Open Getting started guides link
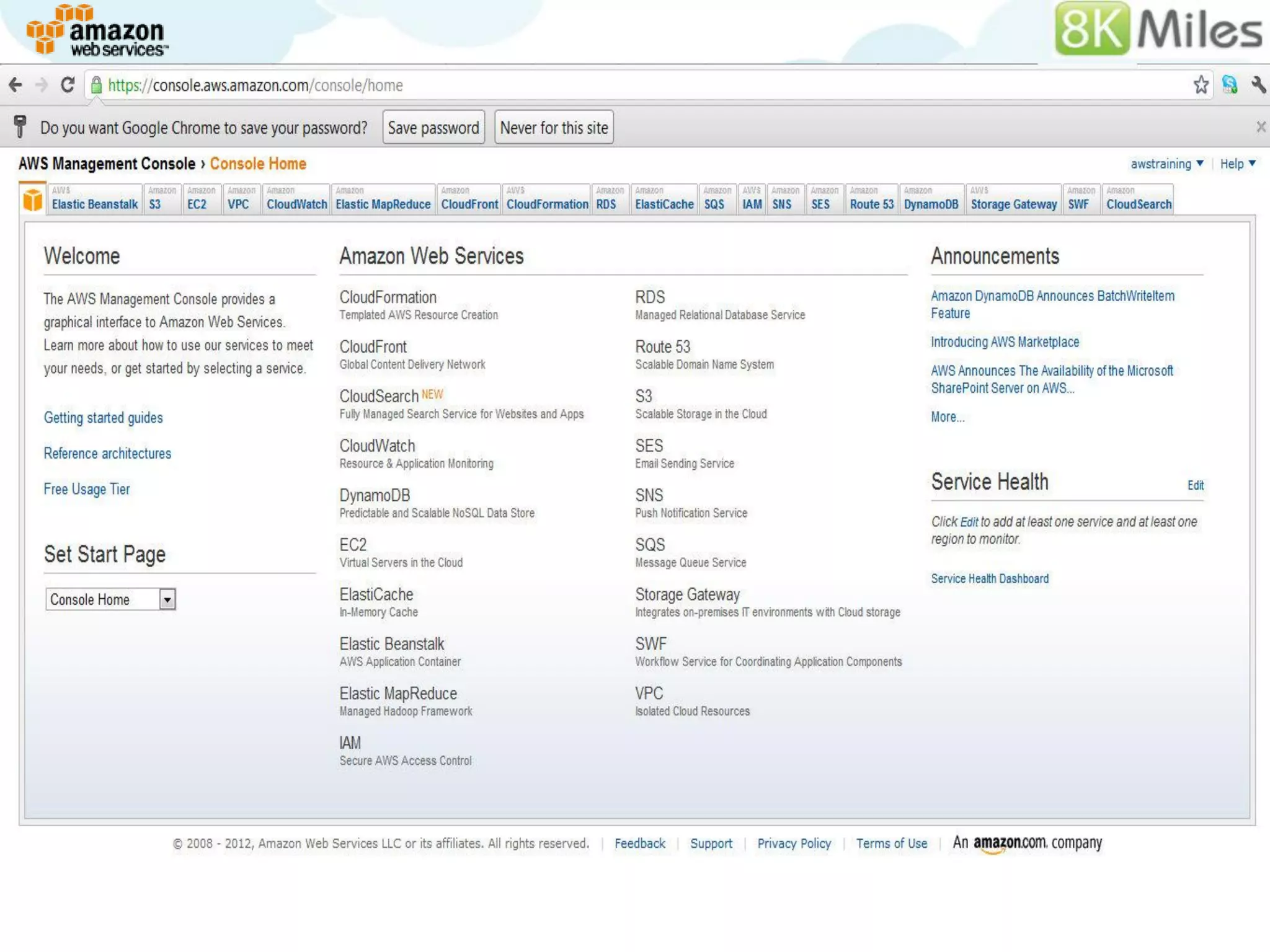 point(103,418)
